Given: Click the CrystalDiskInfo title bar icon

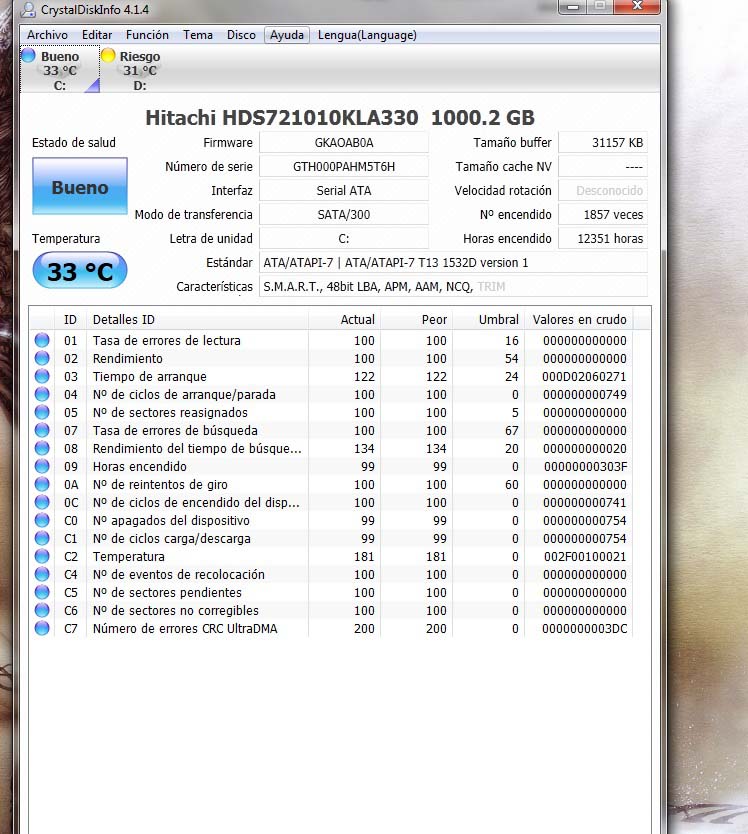Looking at the screenshot, I should pos(28,10).
